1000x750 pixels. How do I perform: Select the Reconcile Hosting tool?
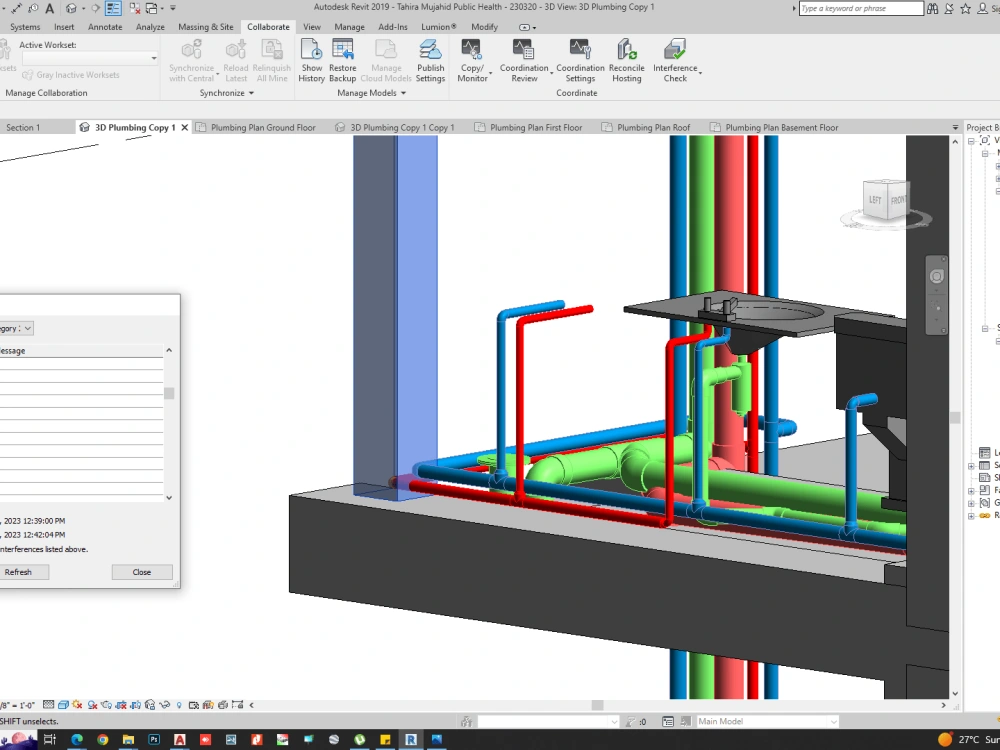click(626, 61)
